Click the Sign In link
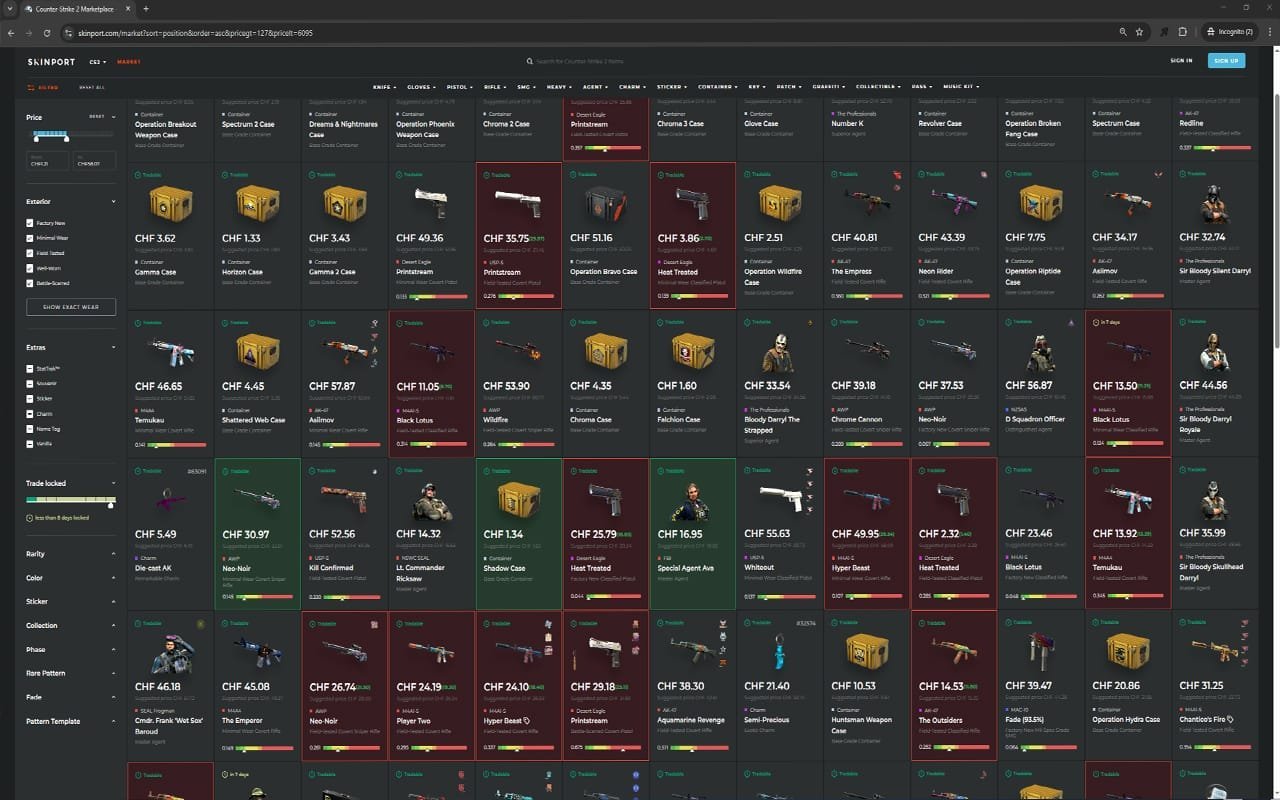Screen dimensions: 1280x800 [1181, 61]
